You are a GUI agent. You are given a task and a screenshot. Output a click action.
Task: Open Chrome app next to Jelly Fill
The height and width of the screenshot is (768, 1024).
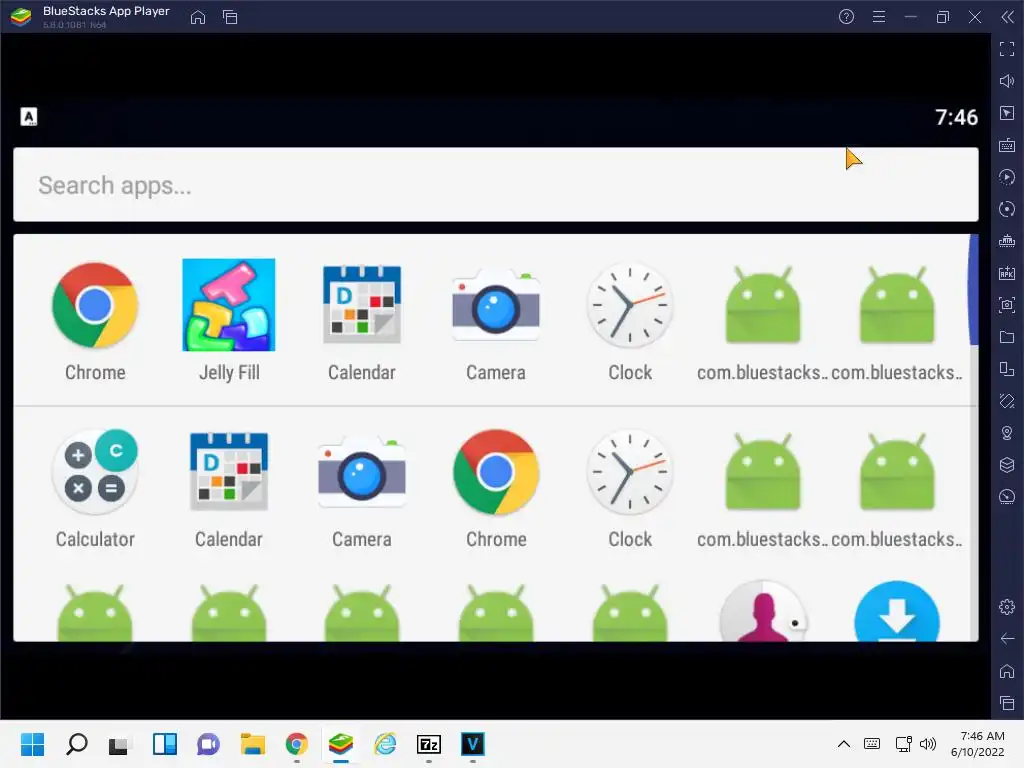click(x=95, y=305)
